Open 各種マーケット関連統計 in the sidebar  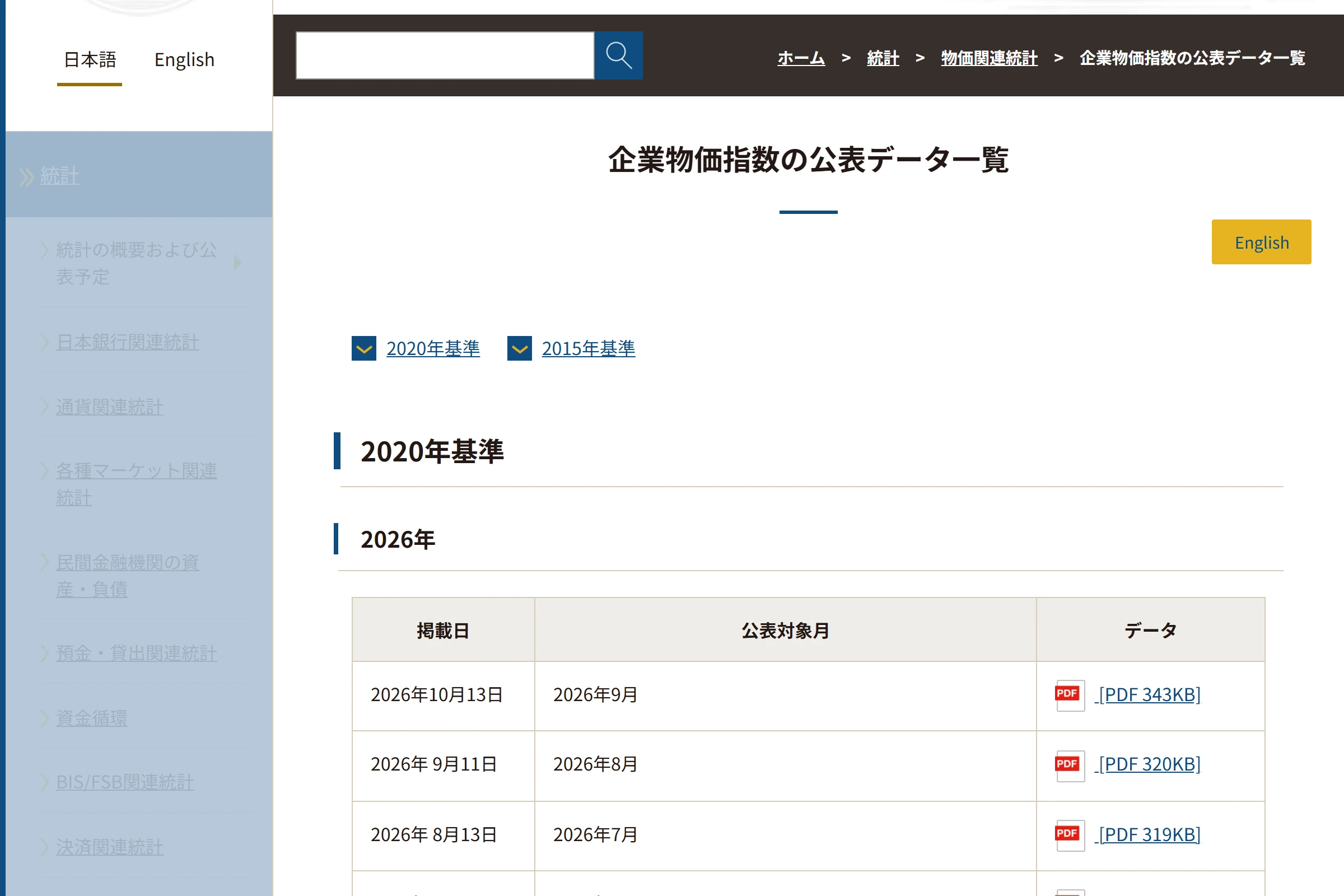click(x=136, y=484)
